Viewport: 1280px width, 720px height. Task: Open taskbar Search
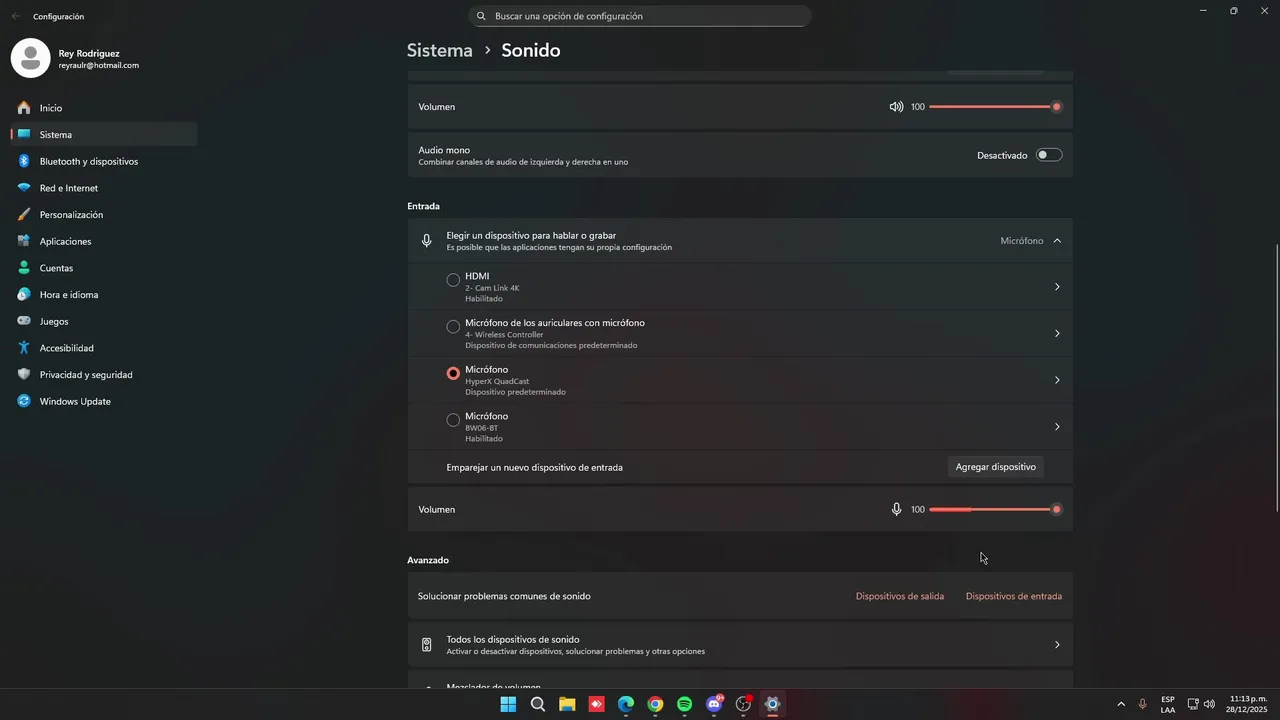tap(538, 704)
